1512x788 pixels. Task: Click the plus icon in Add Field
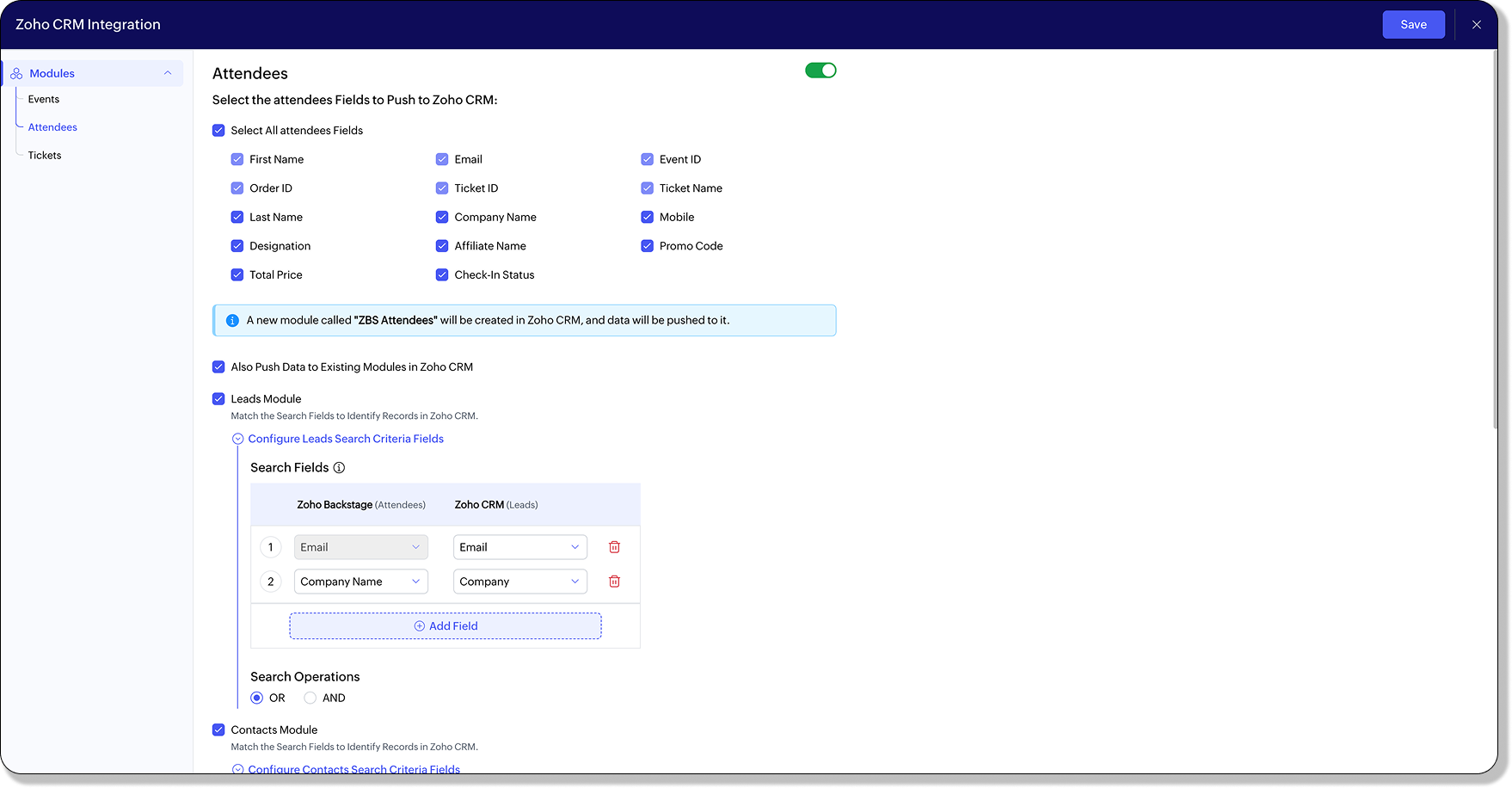(x=420, y=626)
